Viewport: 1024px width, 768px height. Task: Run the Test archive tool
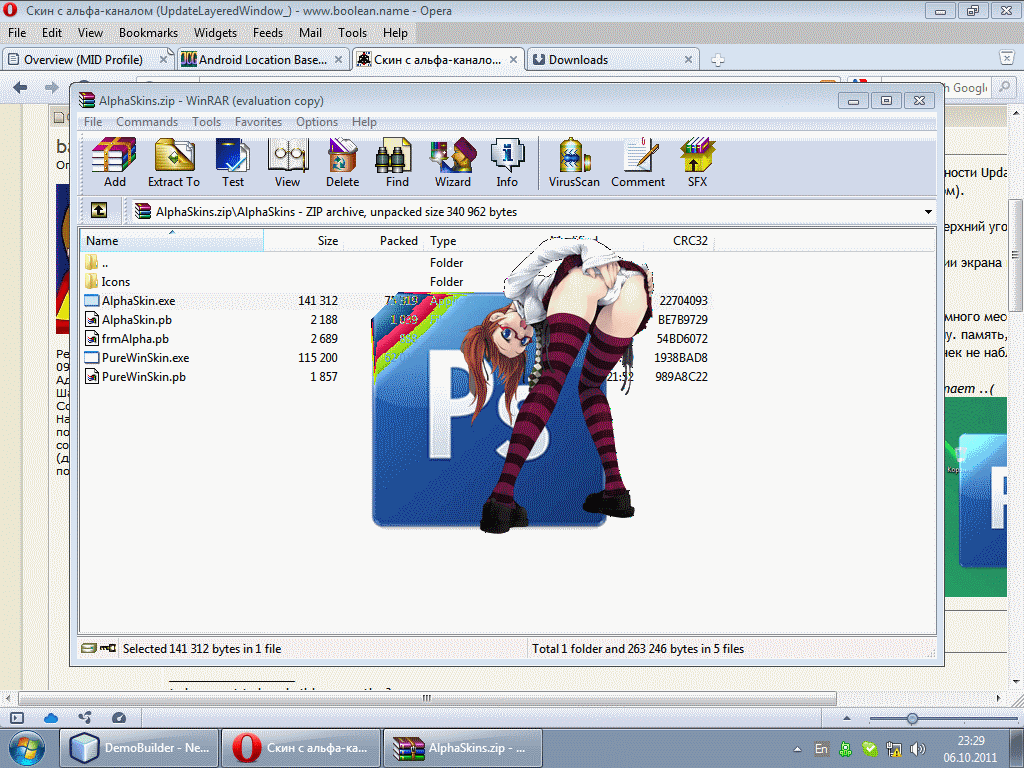tap(233, 163)
